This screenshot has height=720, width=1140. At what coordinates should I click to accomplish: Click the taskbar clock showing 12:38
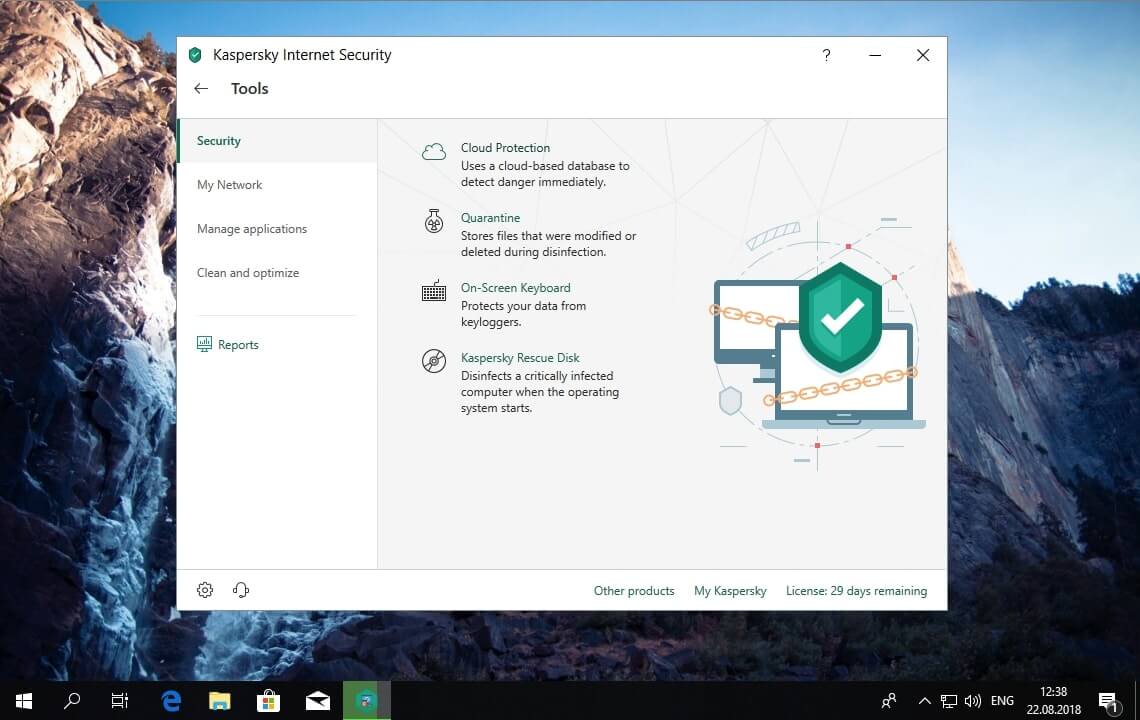(1053, 700)
